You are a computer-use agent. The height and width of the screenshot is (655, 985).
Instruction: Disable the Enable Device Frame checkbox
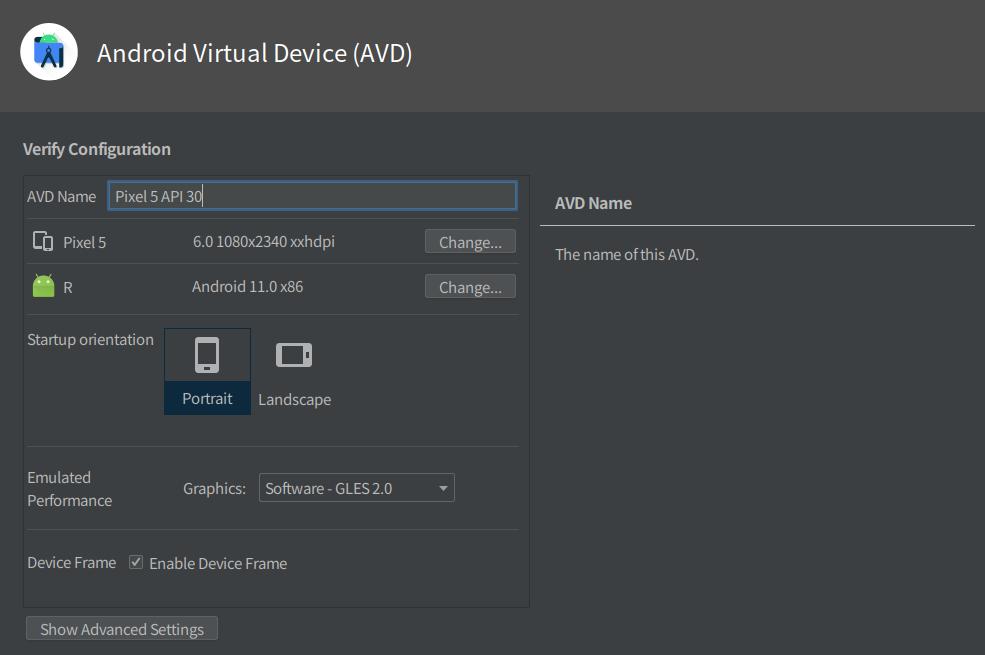[136, 562]
